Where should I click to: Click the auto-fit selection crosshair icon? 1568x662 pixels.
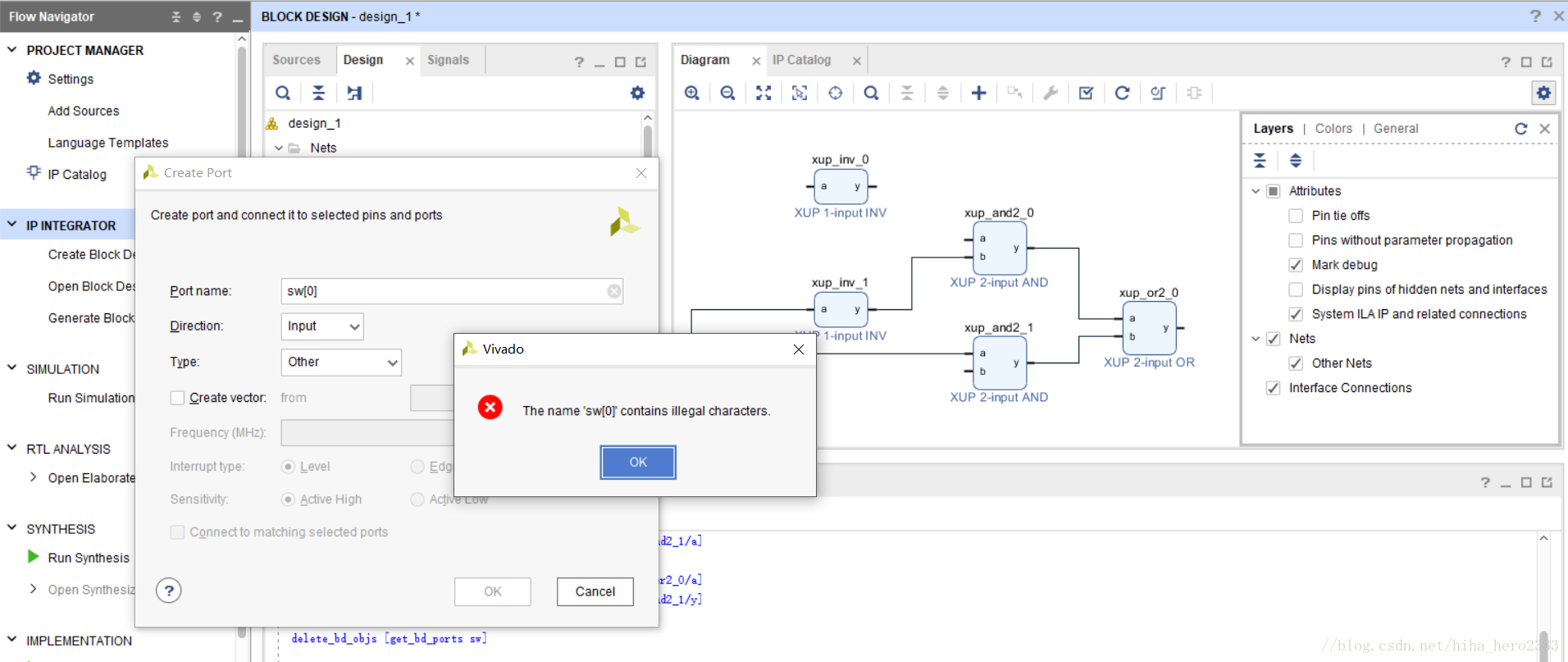tap(835, 93)
